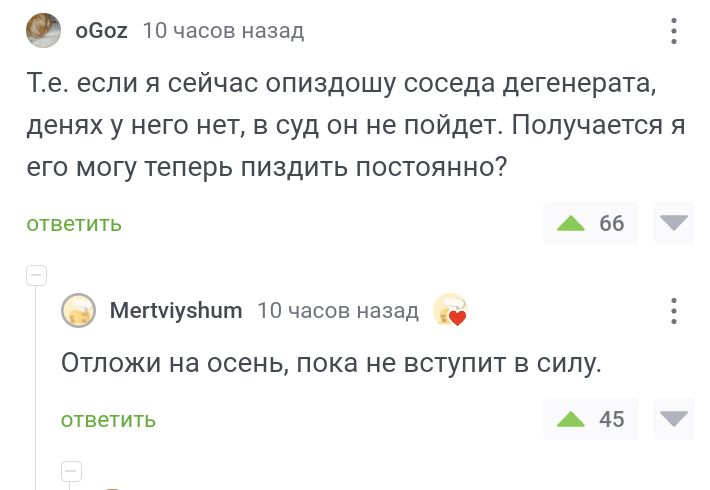Click oGoz comment timestamp '10 часов назад'

click(223, 31)
